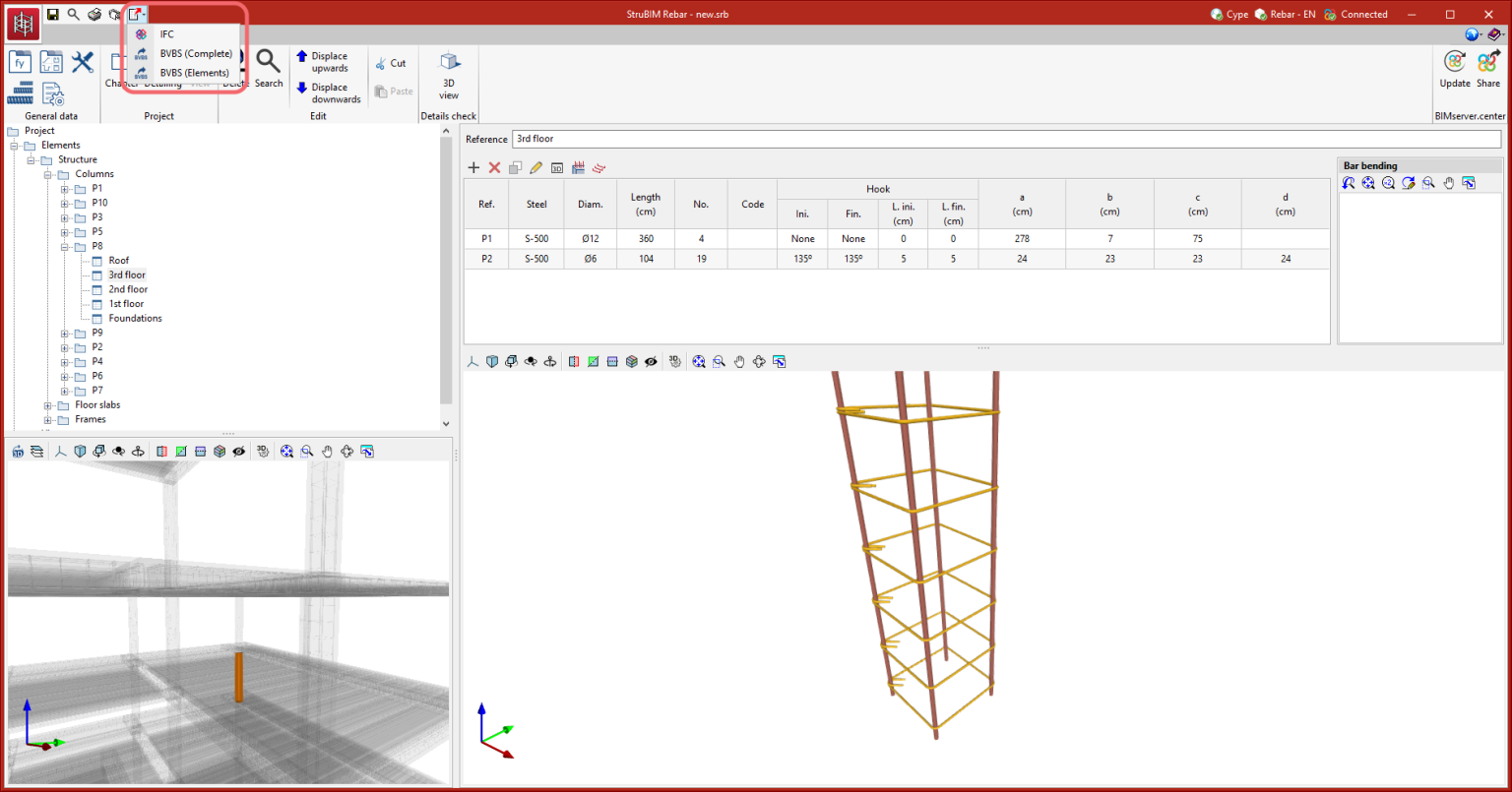Viewport: 1512px width, 792px height.
Task: Open the fy materials general data icon
Action: [21, 62]
